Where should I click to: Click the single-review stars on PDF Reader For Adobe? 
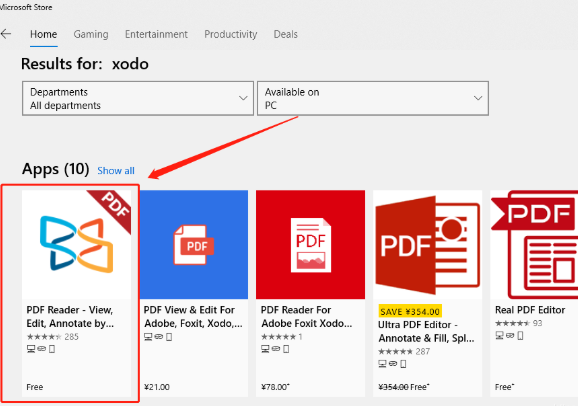coord(278,337)
